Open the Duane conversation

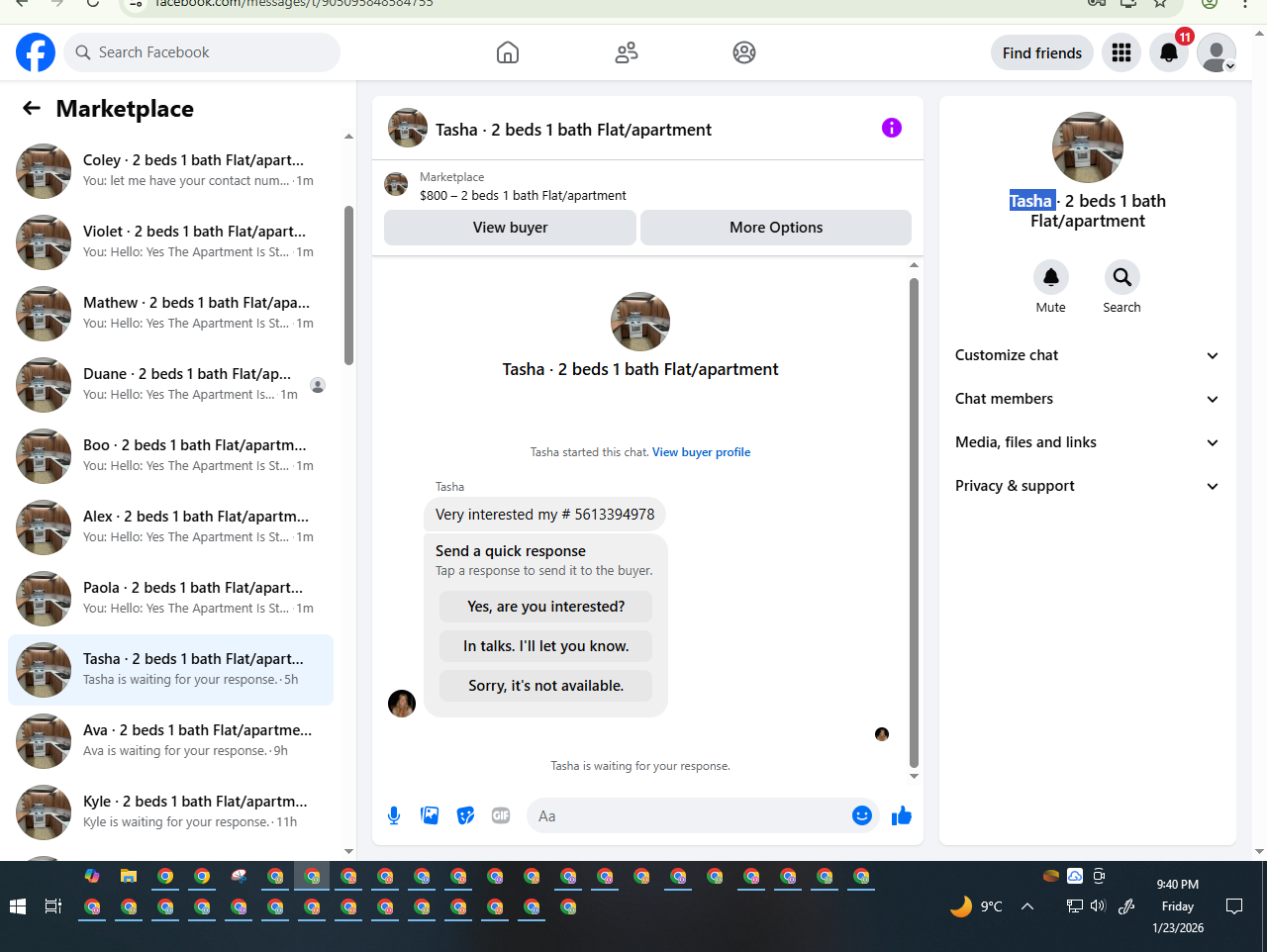[x=170, y=385]
